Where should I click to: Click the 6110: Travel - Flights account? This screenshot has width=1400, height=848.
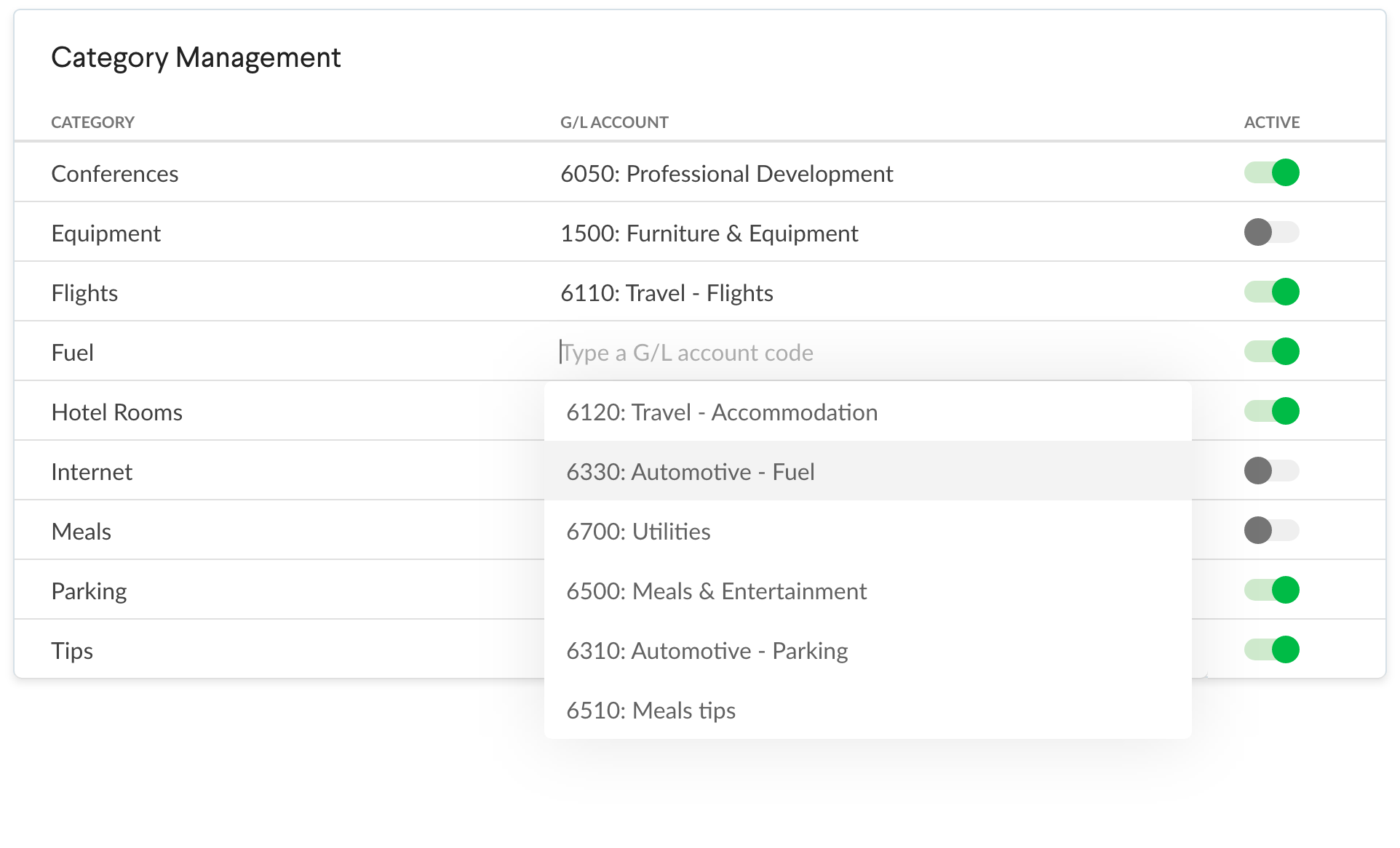click(x=667, y=293)
